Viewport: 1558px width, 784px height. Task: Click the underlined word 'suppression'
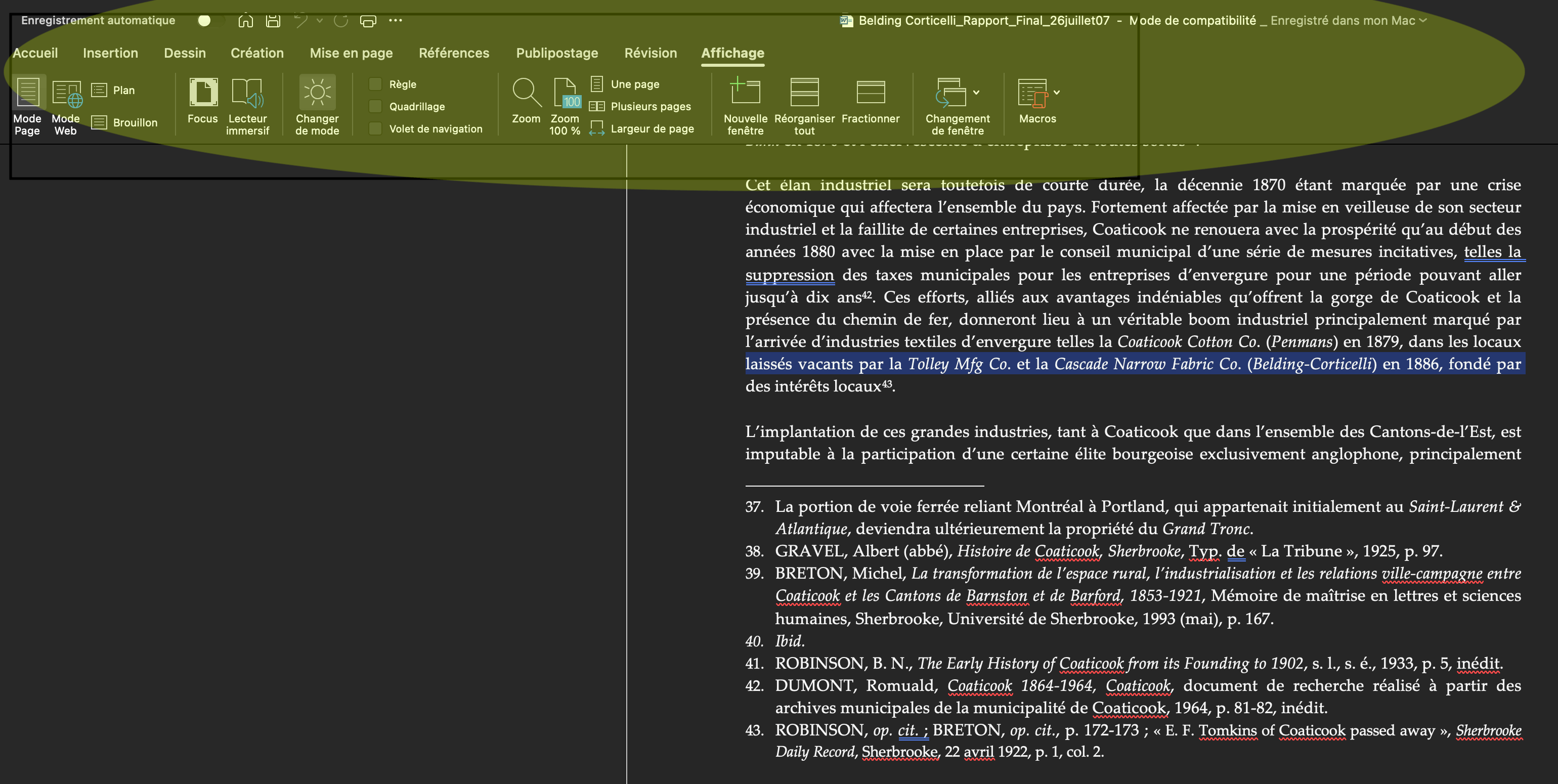pos(789,275)
